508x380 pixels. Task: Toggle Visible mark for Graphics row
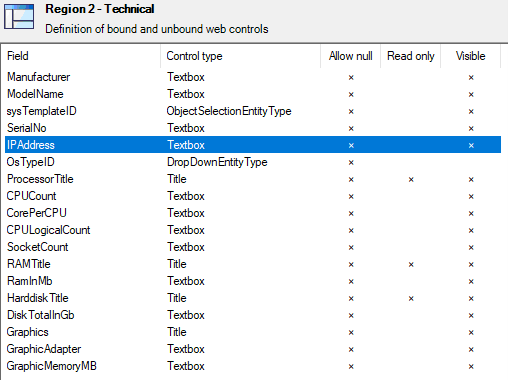click(x=471, y=333)
